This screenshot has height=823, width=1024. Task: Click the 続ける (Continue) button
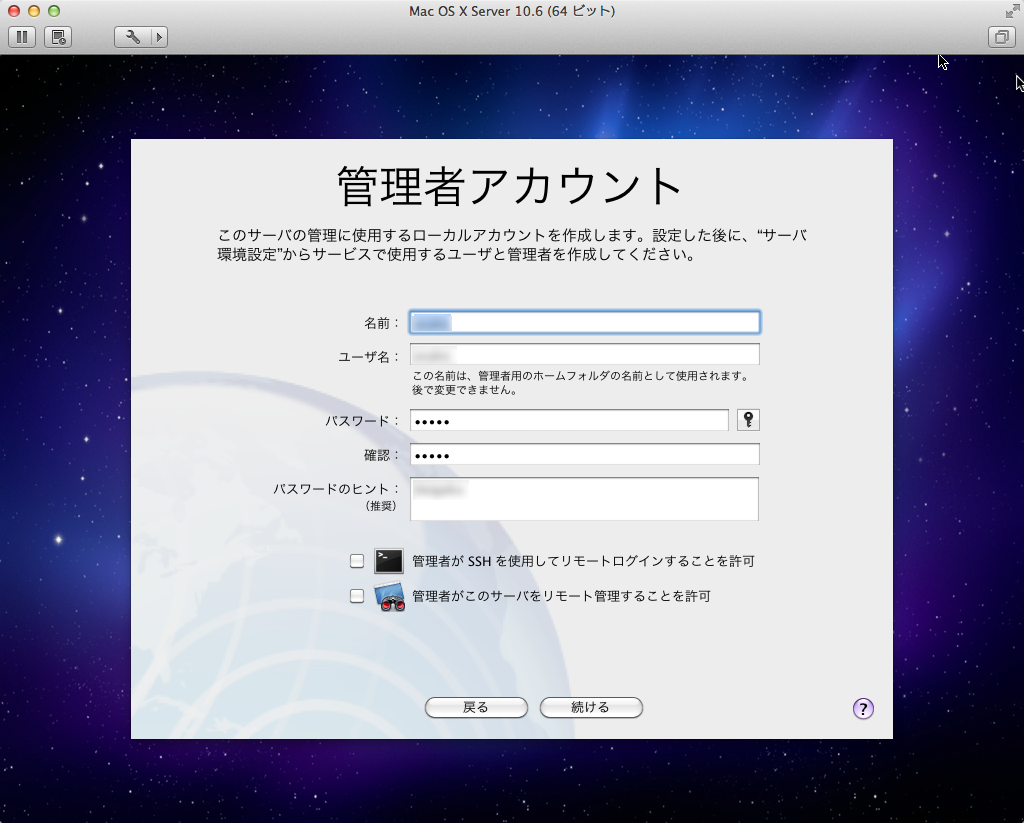[591, 707]
